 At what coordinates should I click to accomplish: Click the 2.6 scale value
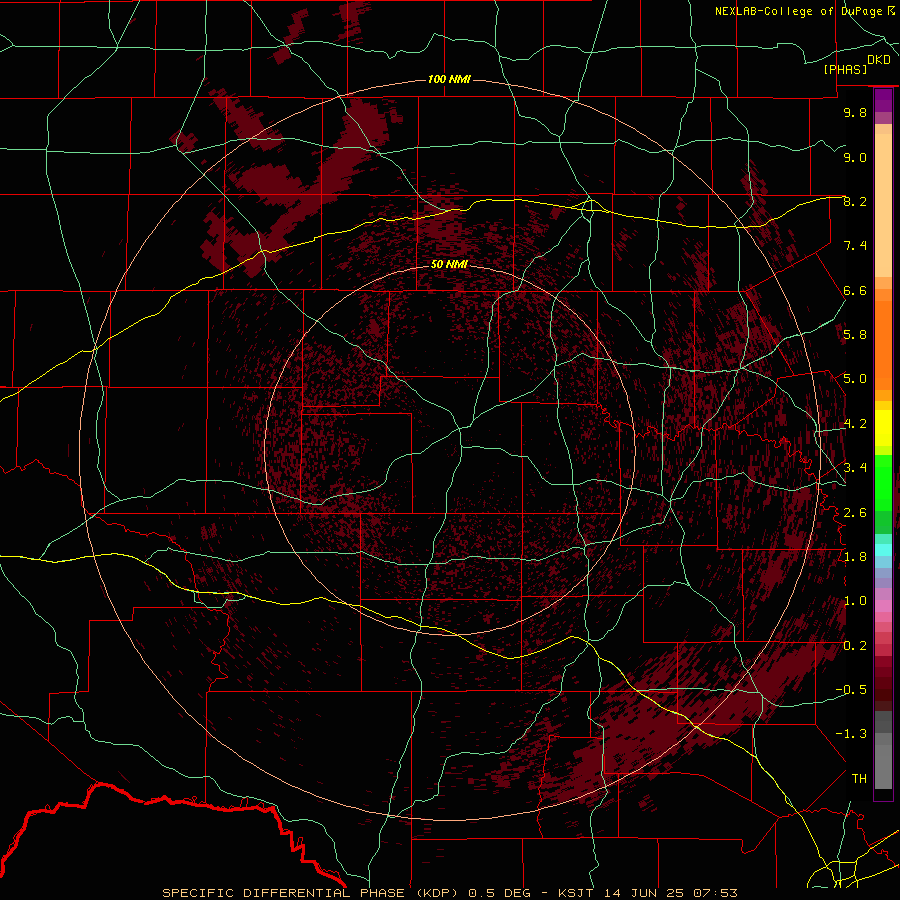[x=855, y=513]
